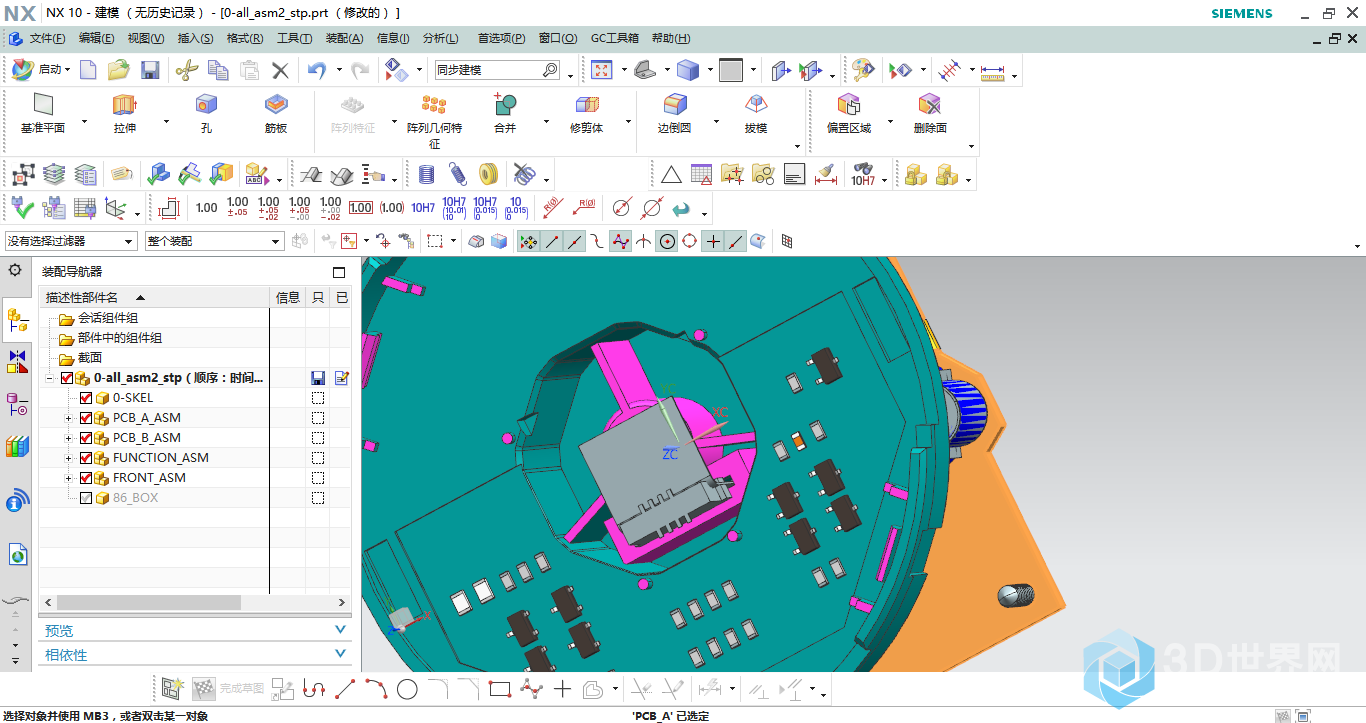Maximize the Assembly Navigator panel
The image size is (1366, 723).
tap(339, 272)
